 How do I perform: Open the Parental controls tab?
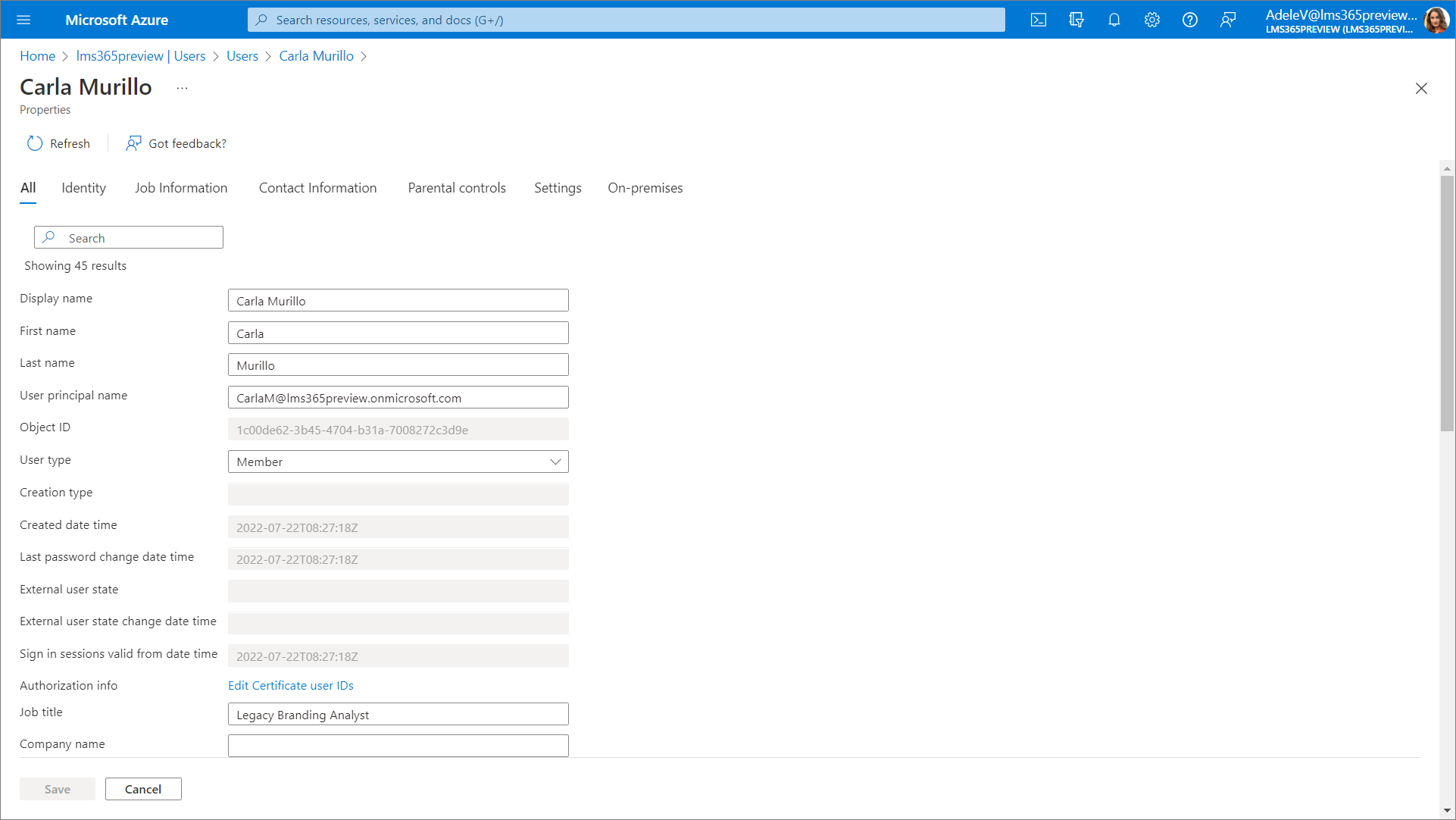457,188
